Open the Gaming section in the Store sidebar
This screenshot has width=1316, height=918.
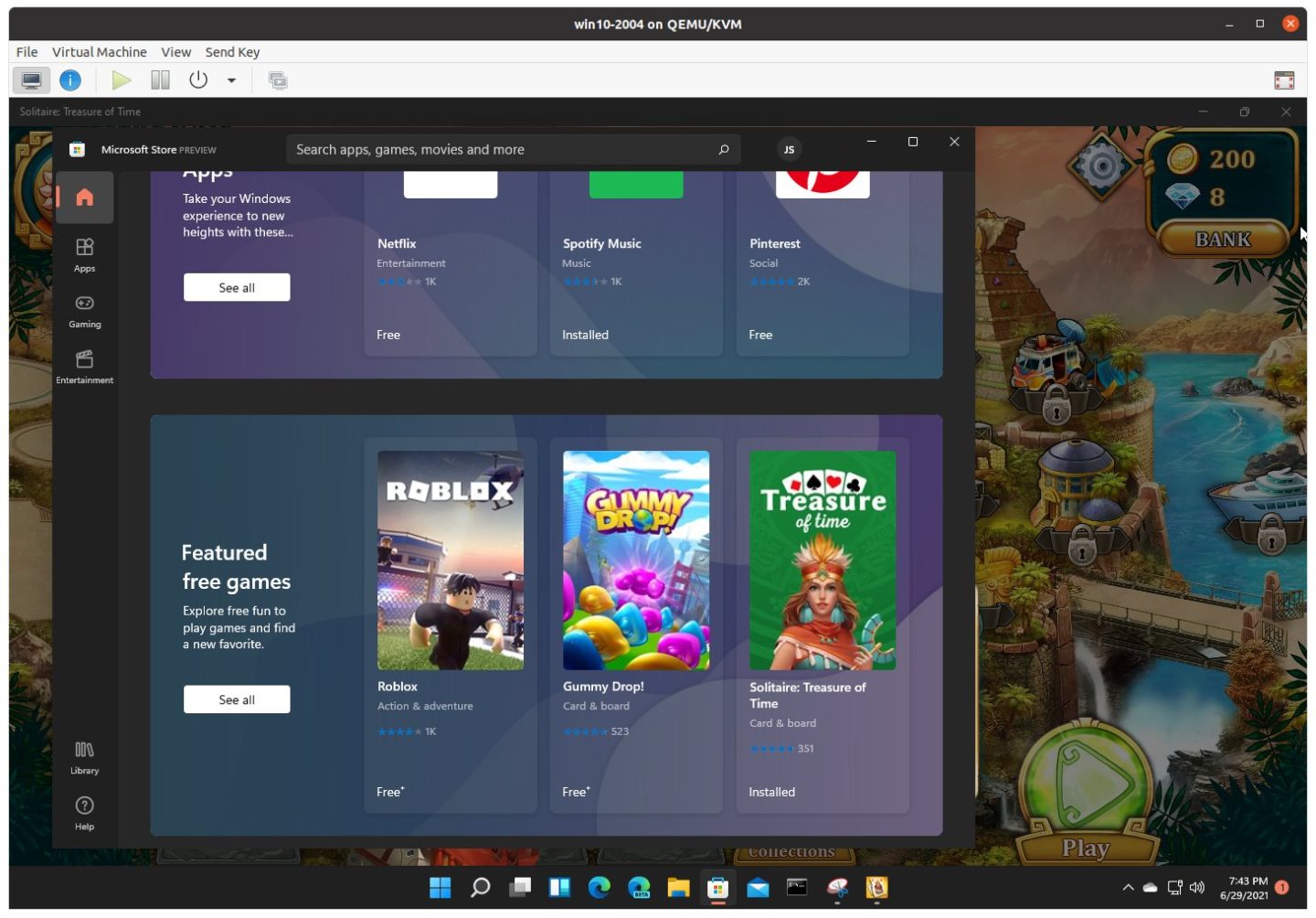(84, 311)
